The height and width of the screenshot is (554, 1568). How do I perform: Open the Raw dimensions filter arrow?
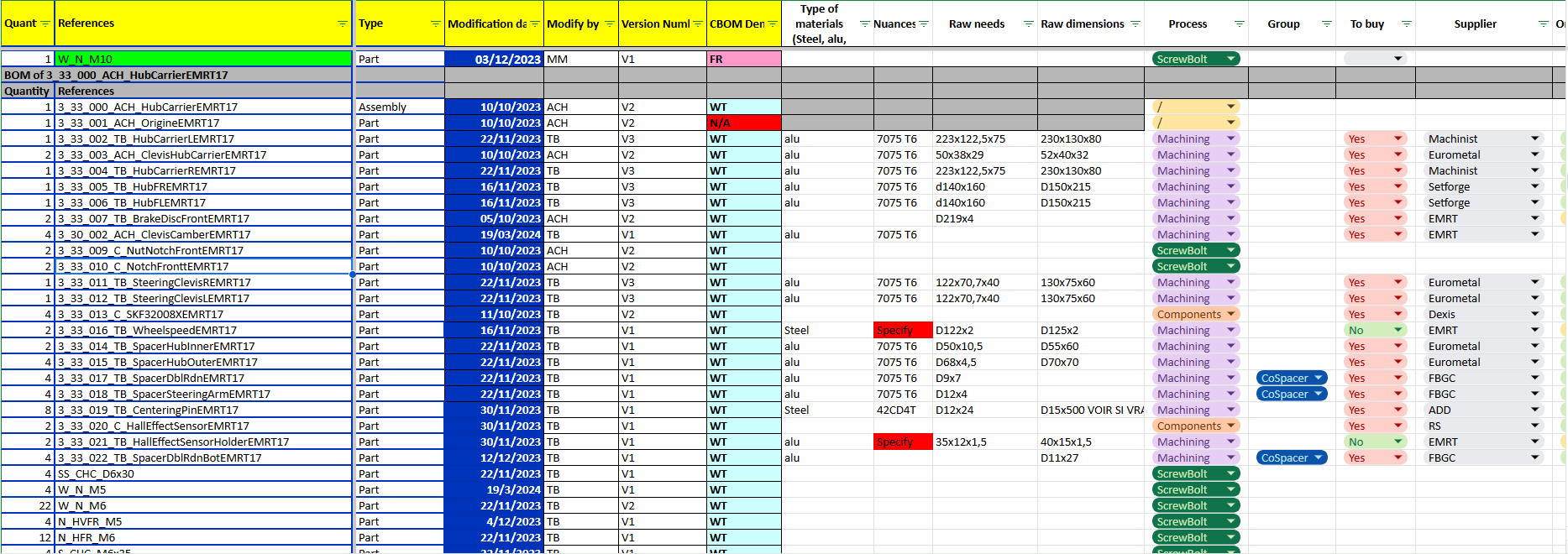pos(1135,24)
